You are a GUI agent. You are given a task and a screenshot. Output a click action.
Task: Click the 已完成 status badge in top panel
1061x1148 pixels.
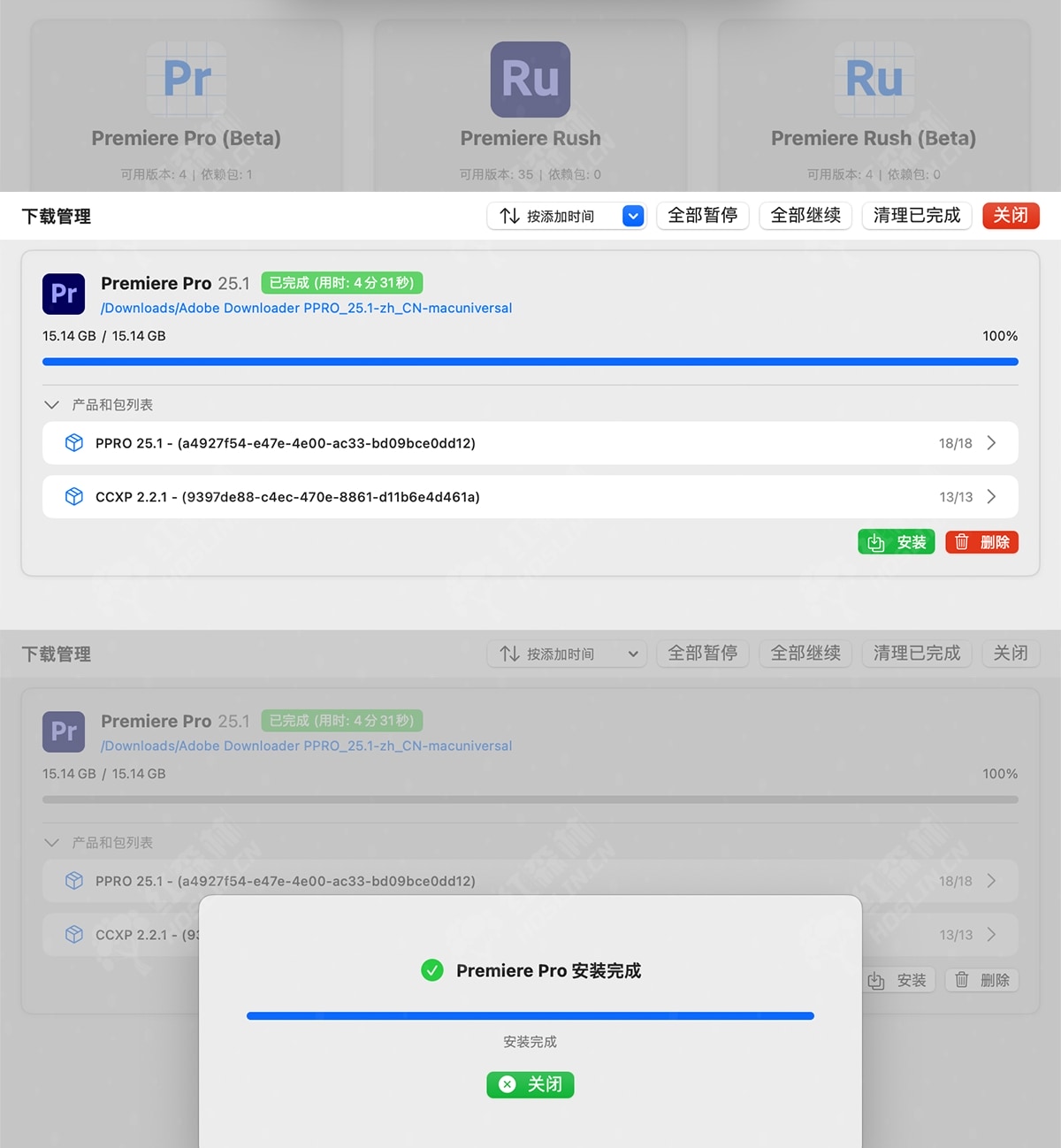tap(341, 283)
